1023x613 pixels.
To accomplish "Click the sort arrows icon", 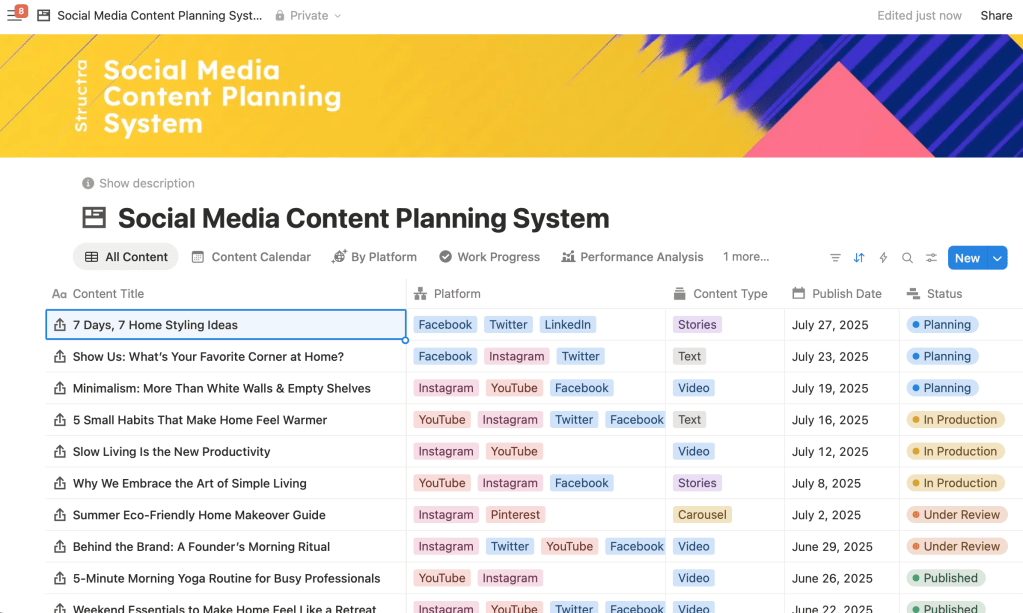I will pos(859,258).
